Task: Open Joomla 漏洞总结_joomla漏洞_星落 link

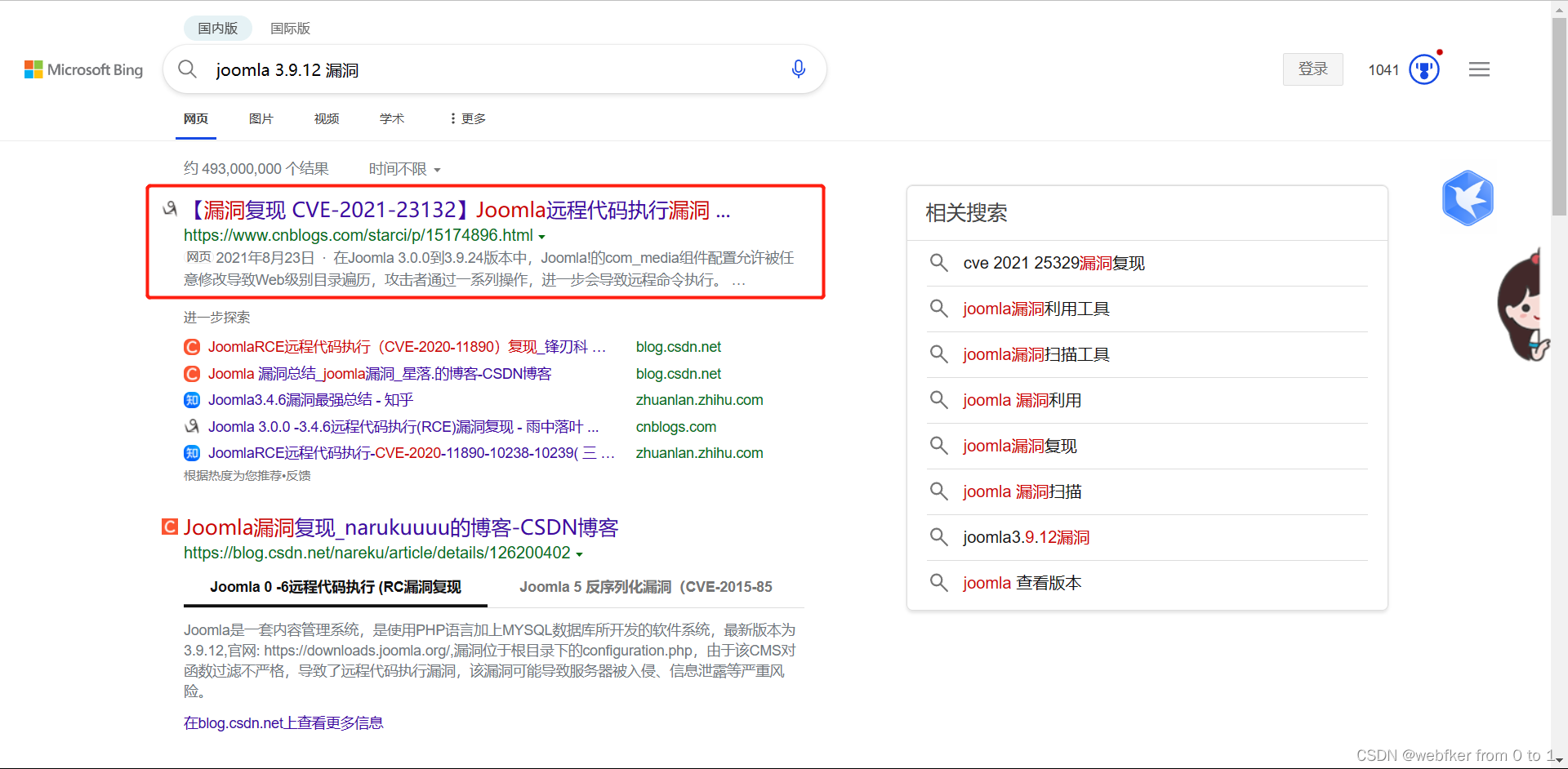Action: [x=380, y=374]
